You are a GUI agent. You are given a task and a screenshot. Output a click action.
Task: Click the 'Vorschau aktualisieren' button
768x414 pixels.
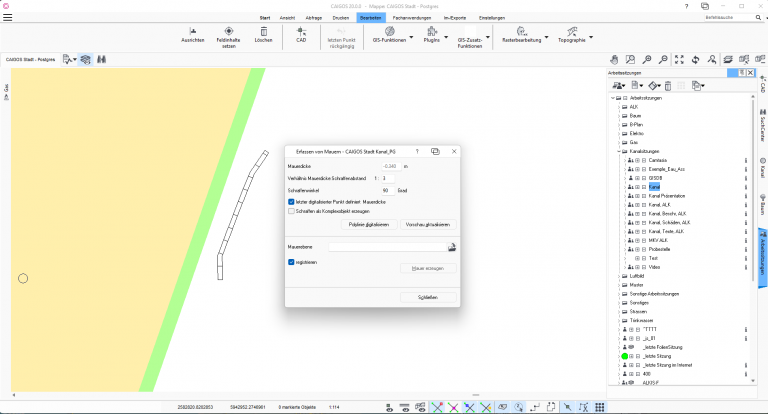[x=428, y=224]
